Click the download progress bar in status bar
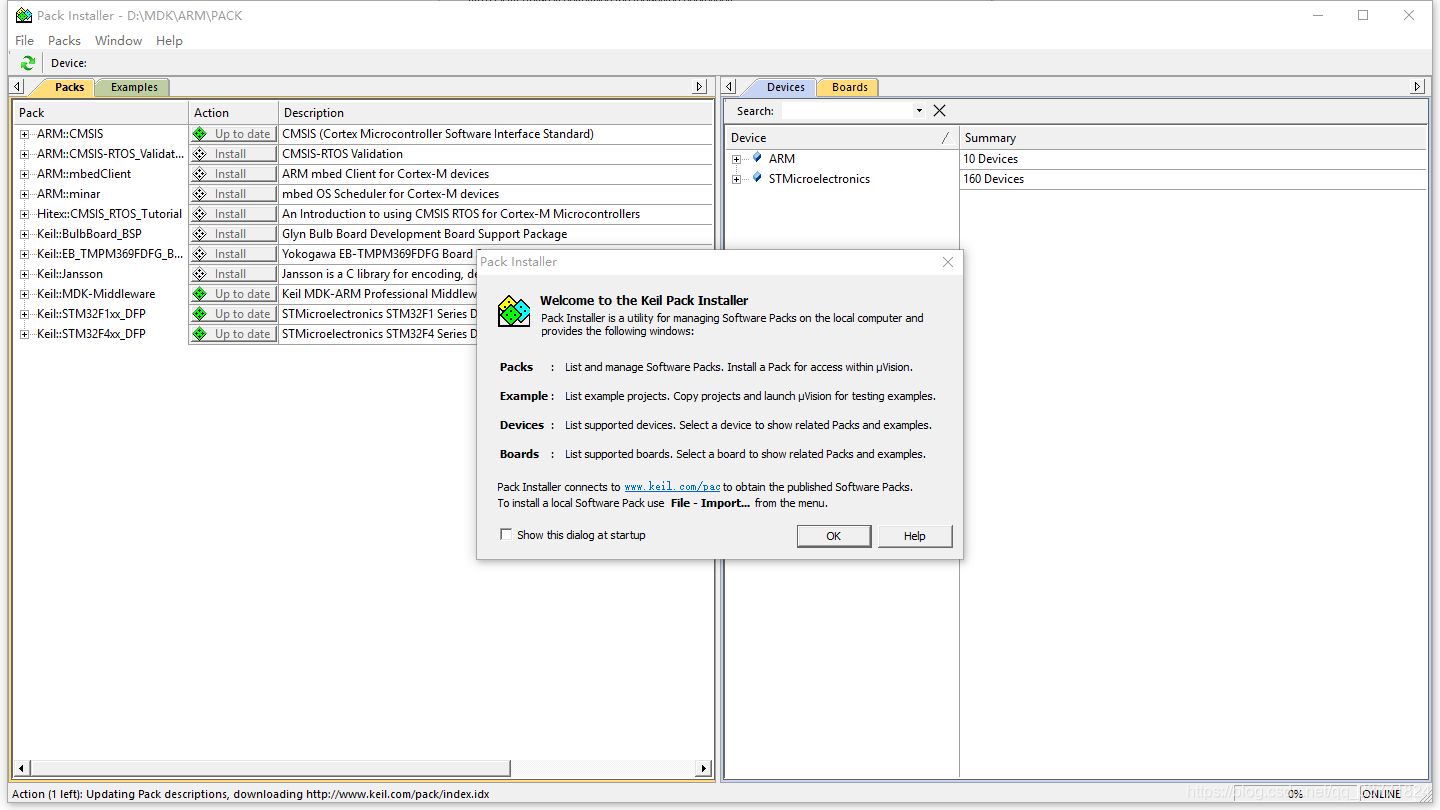Screen dimensions: 1440x810 (1295, 794)
